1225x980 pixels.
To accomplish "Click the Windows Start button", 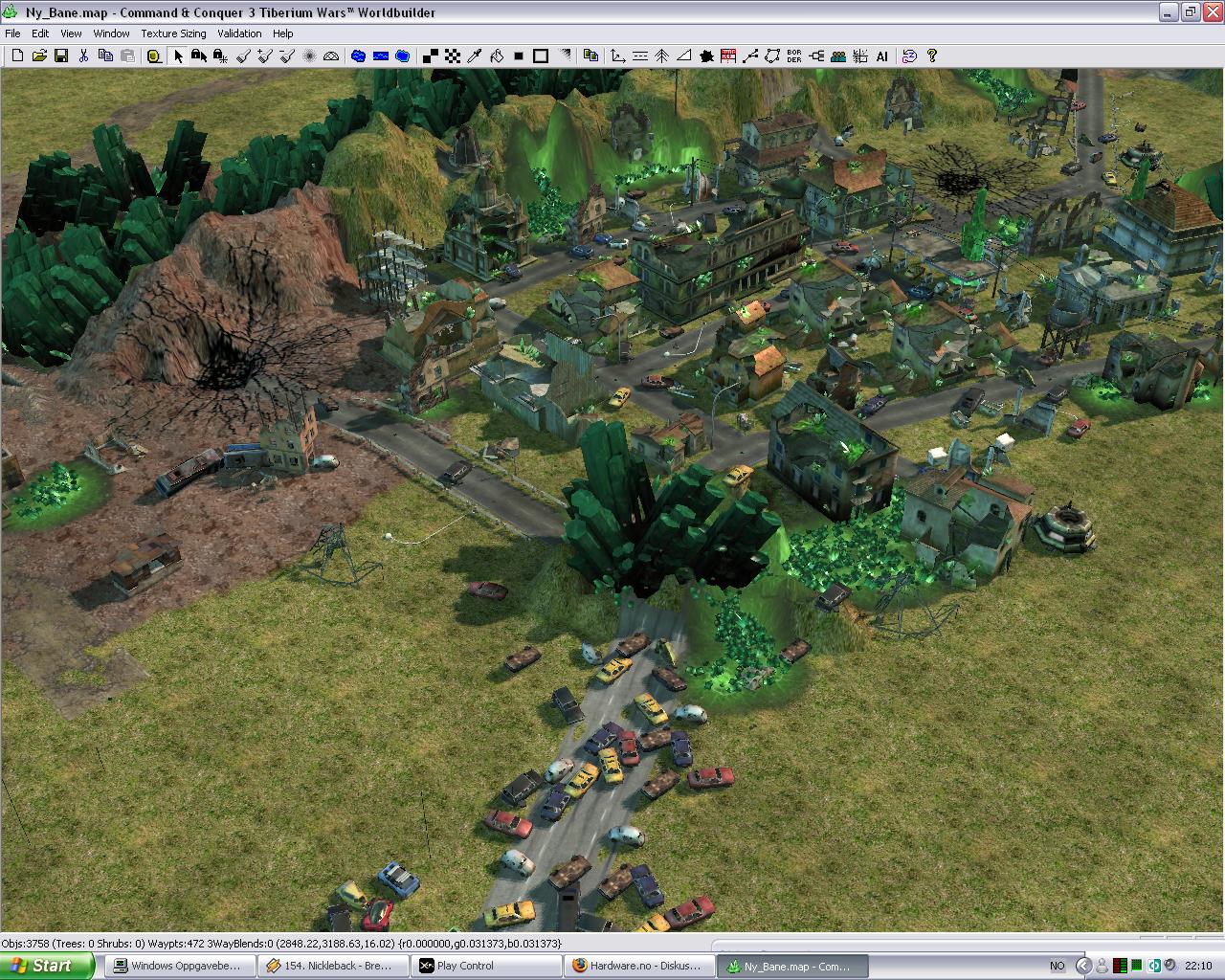I will click(47, 966).
